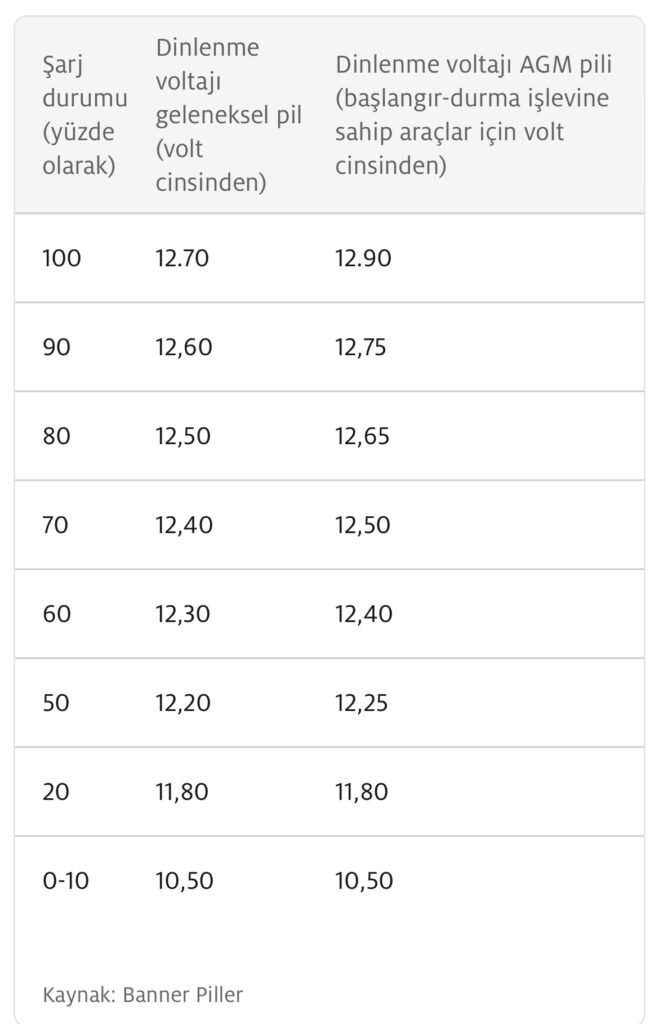Select the 60 charge state cell
This screenshot has width=659, height=1024.
click(x=56, y=614)
